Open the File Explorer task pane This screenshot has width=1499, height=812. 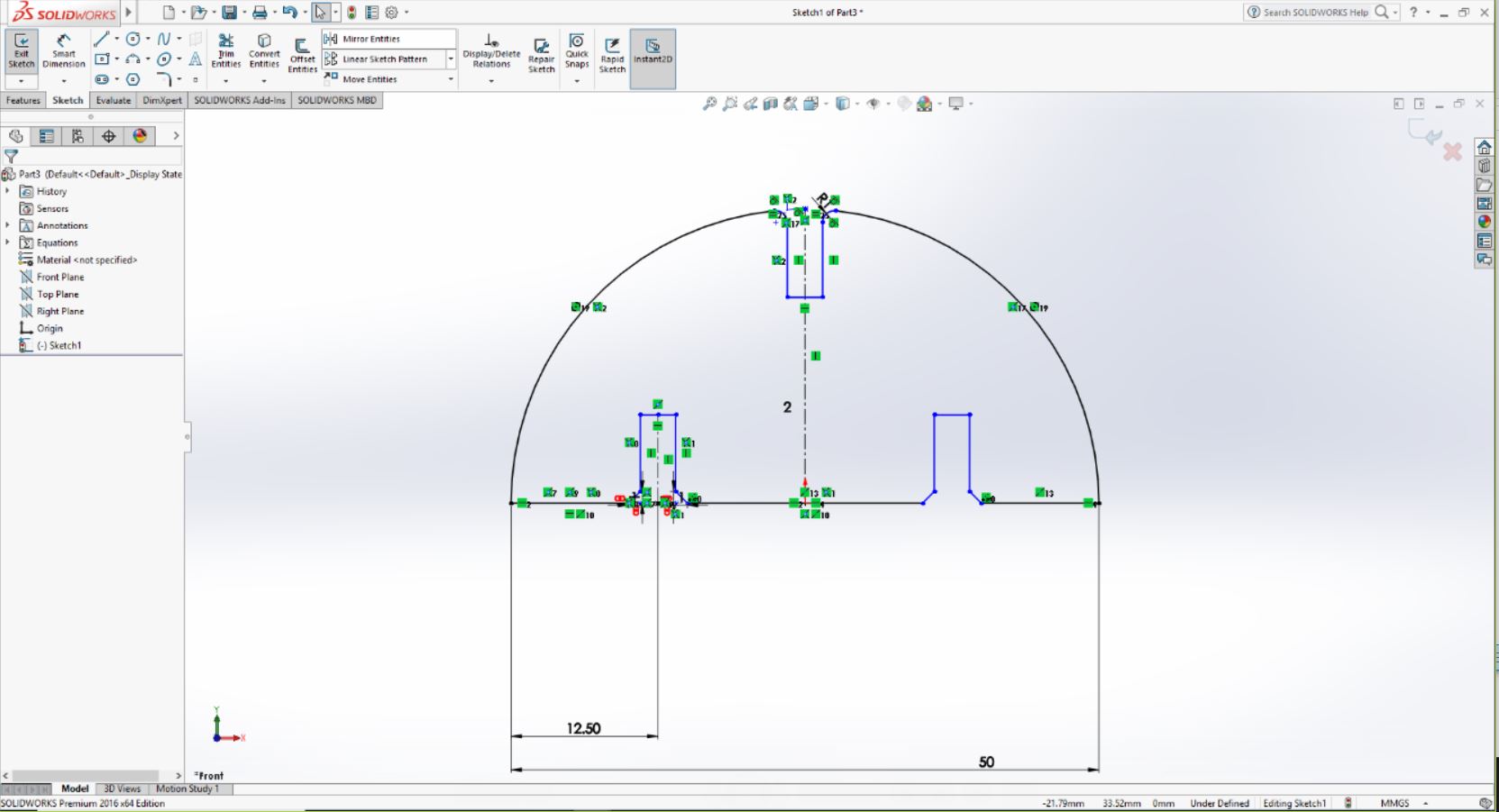1484,185
